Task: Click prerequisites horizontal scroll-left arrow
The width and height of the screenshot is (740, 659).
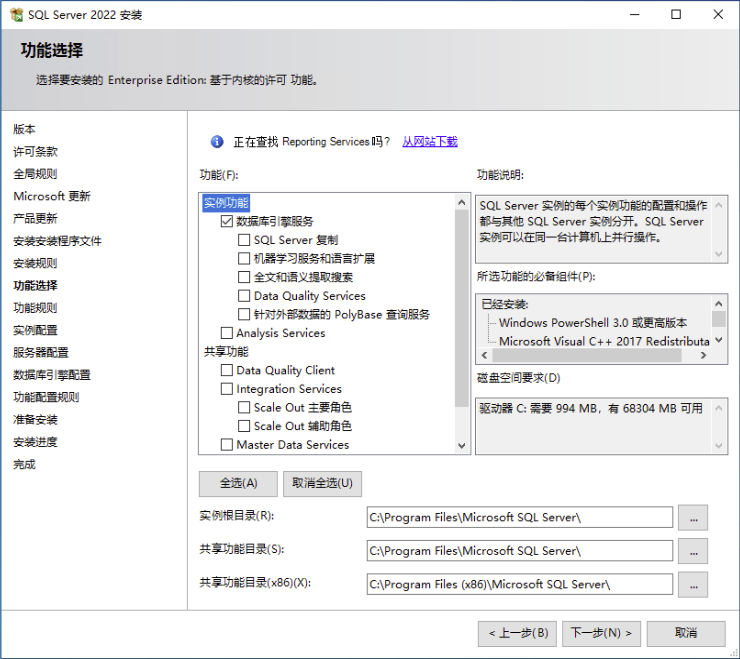Action: click(484, 355)
